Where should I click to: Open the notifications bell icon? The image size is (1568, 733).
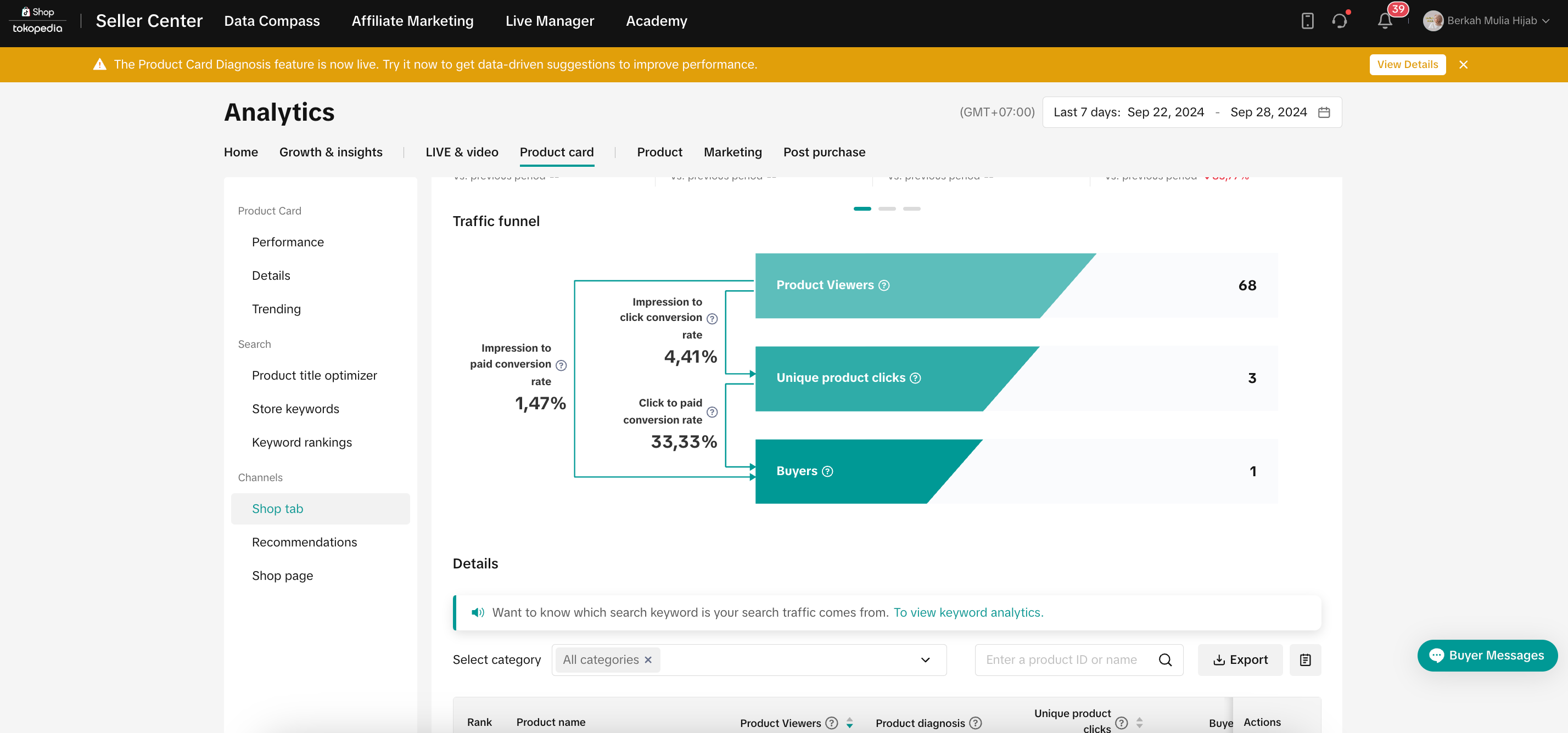(1384, 21)
